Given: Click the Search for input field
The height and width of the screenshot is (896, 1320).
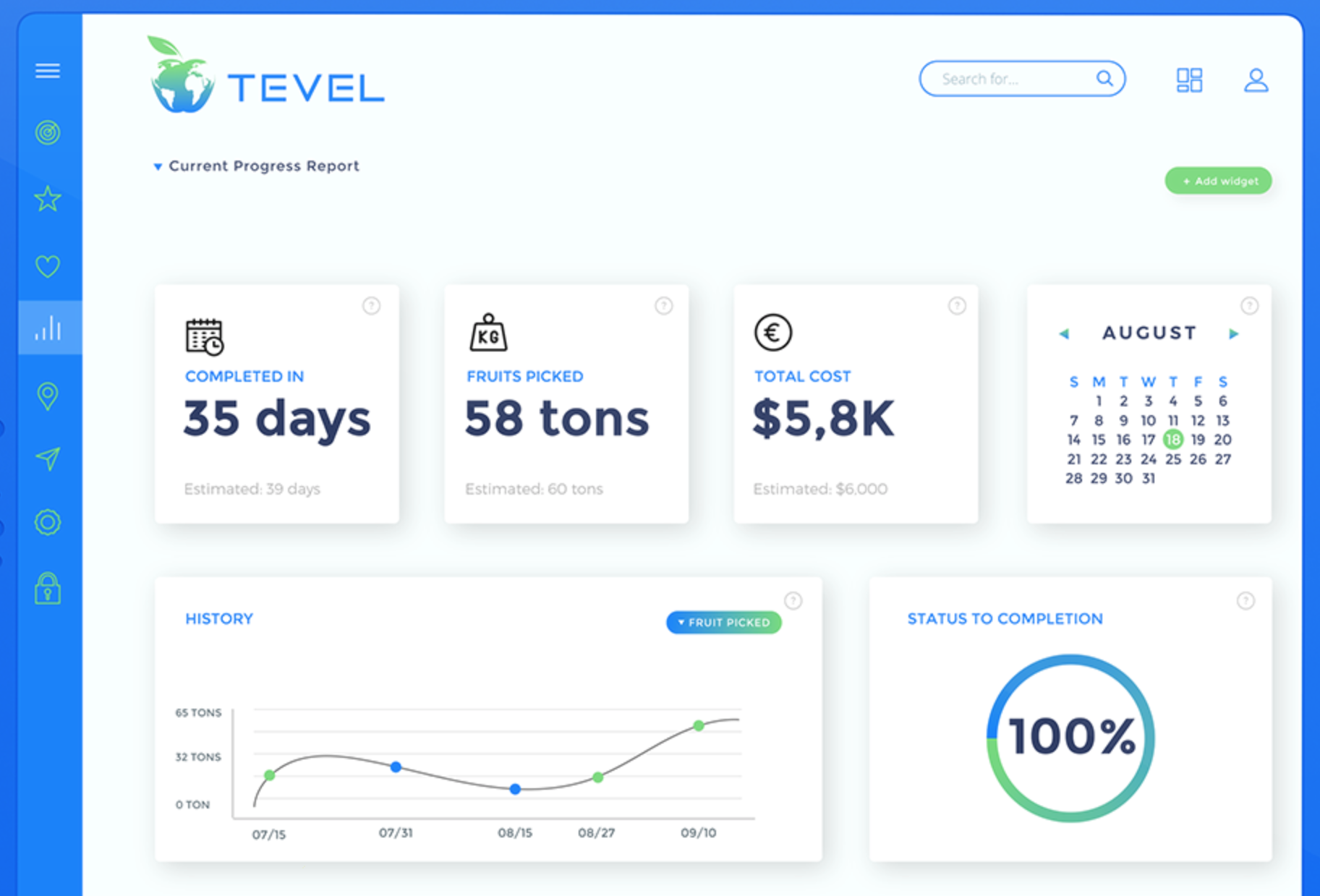Looking at the screenshot, I should (x=1013, y=79).
